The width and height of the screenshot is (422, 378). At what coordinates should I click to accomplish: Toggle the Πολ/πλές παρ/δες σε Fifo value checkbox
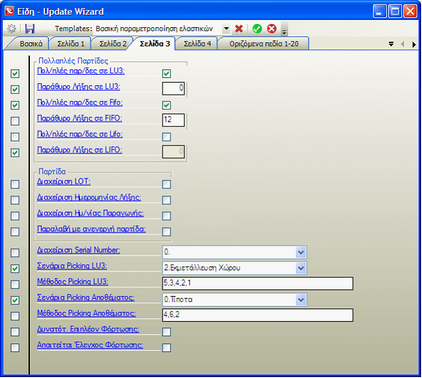coord(167,105)
